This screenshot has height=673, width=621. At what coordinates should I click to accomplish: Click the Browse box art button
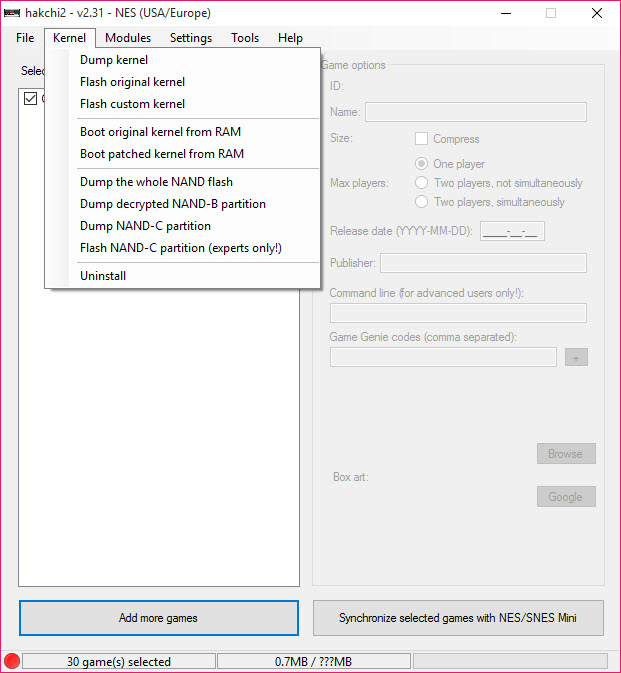566,454
